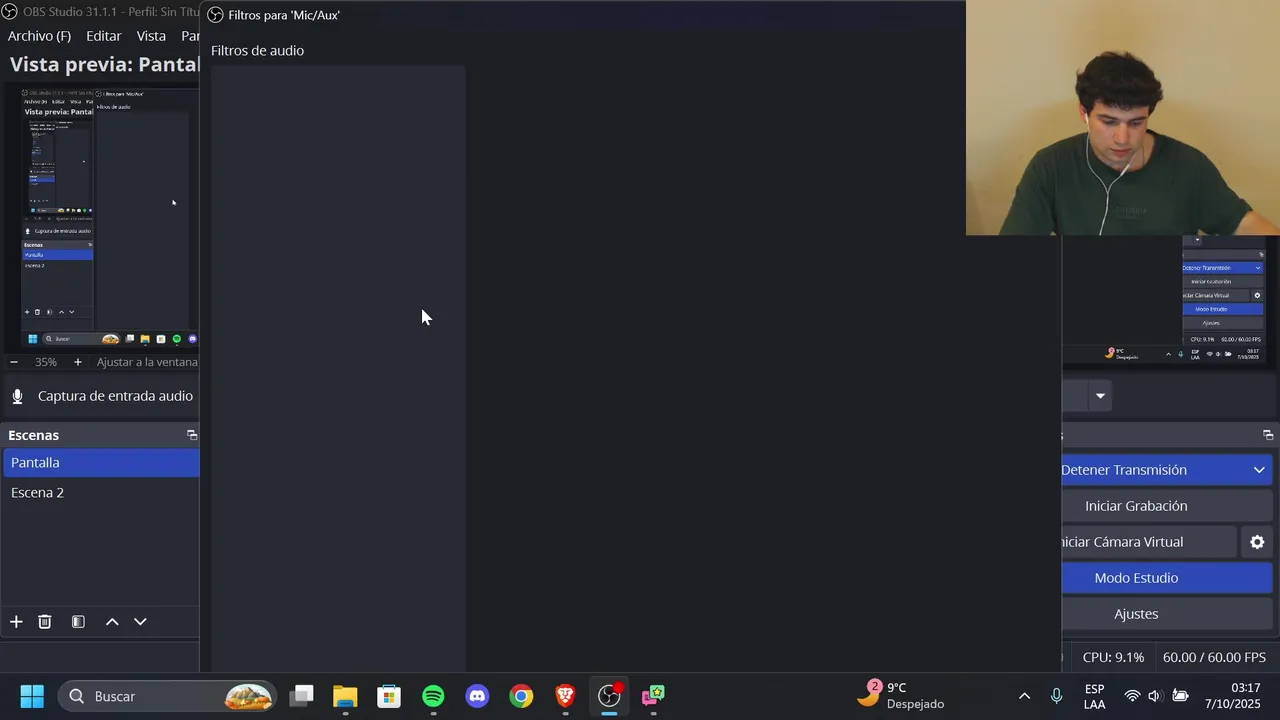1280x720 pixels.
Task: Zoom in the preview with the plus icon
Action: (x=78, y=362)
